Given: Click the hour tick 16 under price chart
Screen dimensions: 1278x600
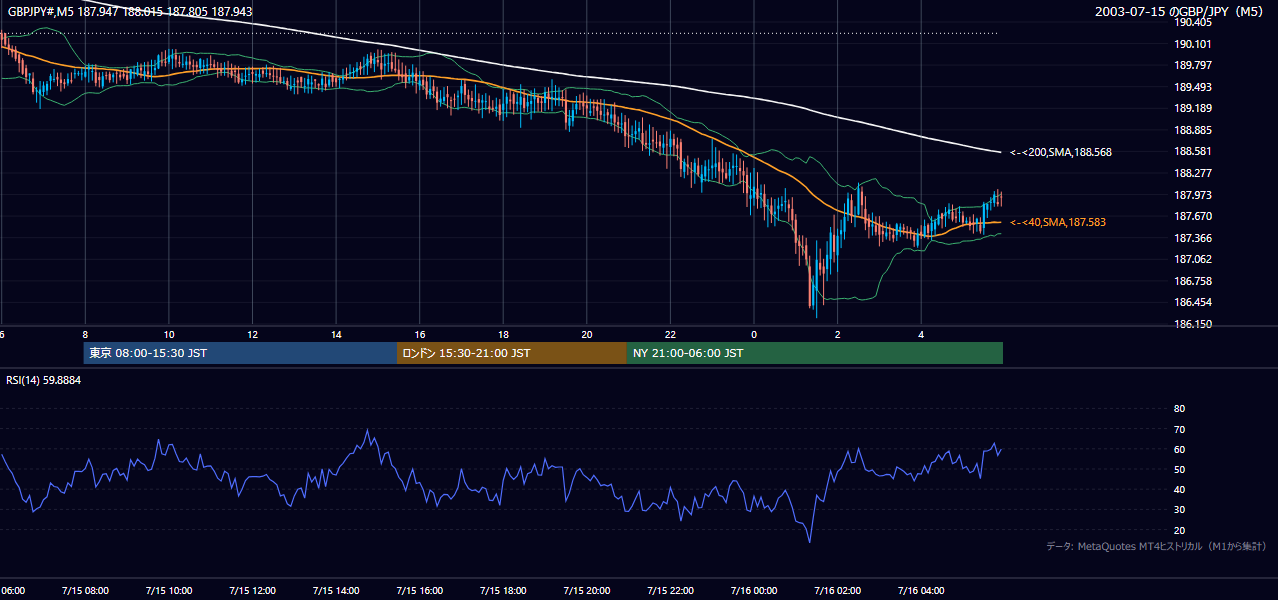Looking at the screenshot, I should [x=419, y=334].
